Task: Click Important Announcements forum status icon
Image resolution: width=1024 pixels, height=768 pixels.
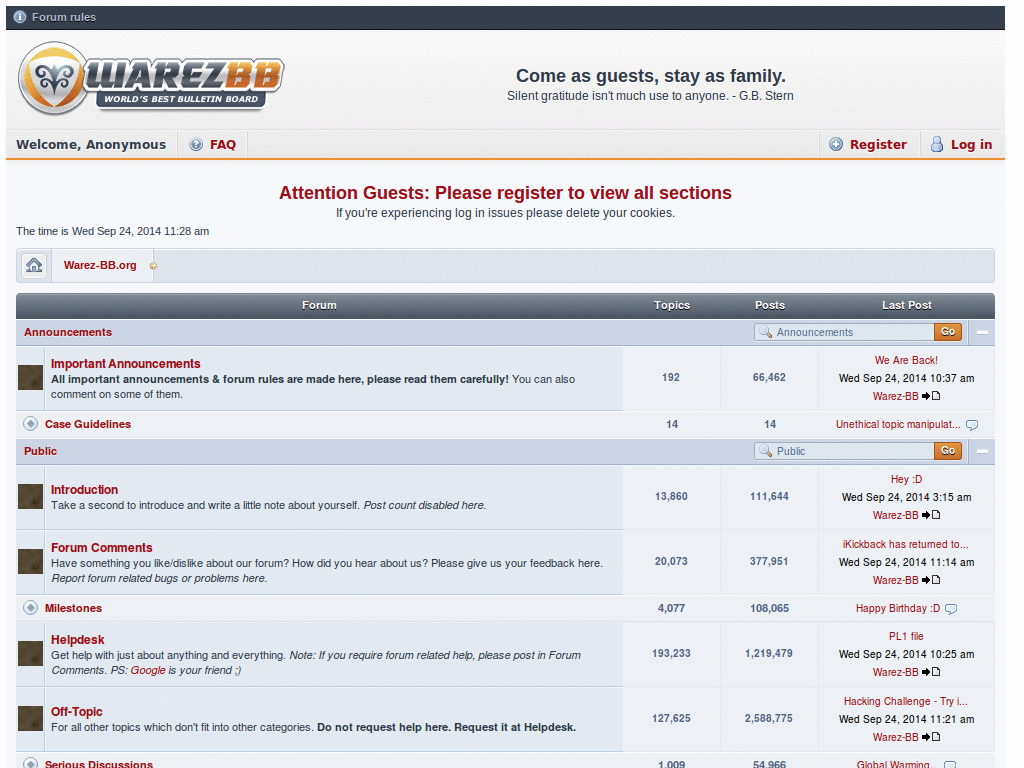Action: click(30, 377)
